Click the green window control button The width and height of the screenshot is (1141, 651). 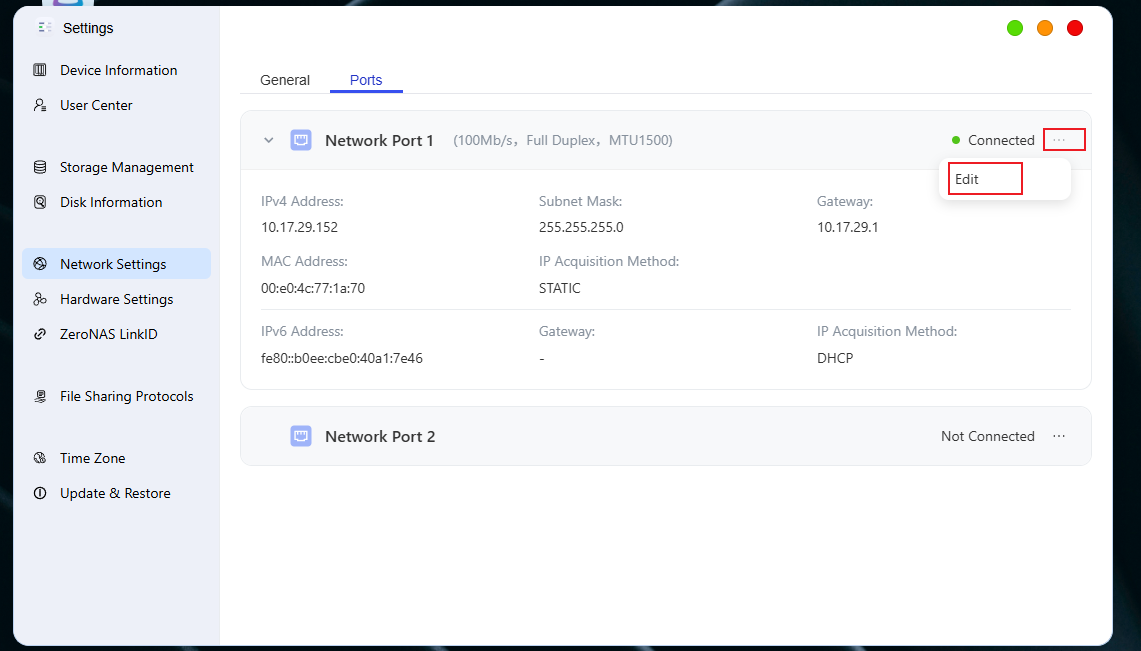(1015, 28)
